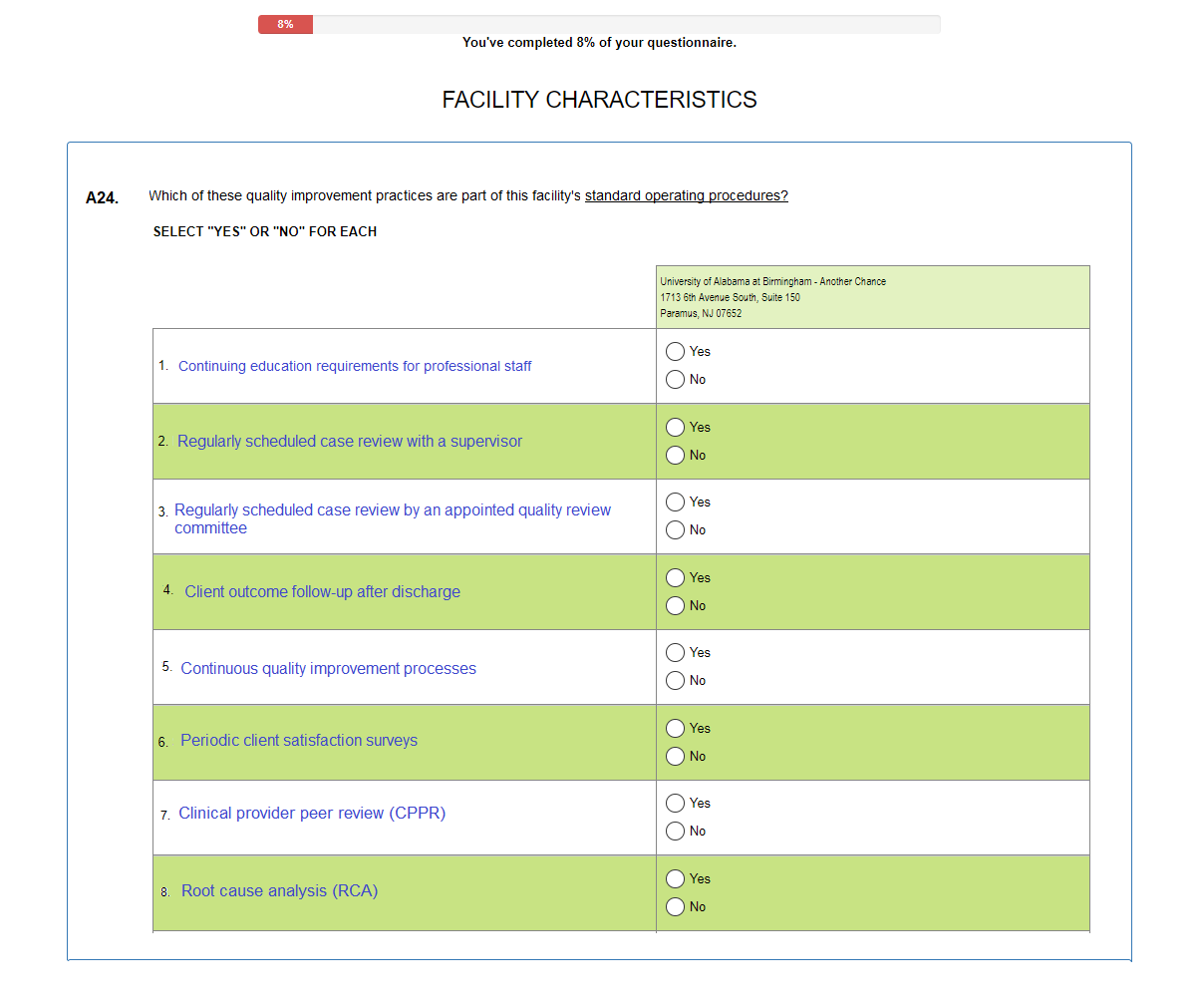Choose Yes for case review with supervisor
This screenshot has width=1204, height=1008.
(x=675, y=428)
